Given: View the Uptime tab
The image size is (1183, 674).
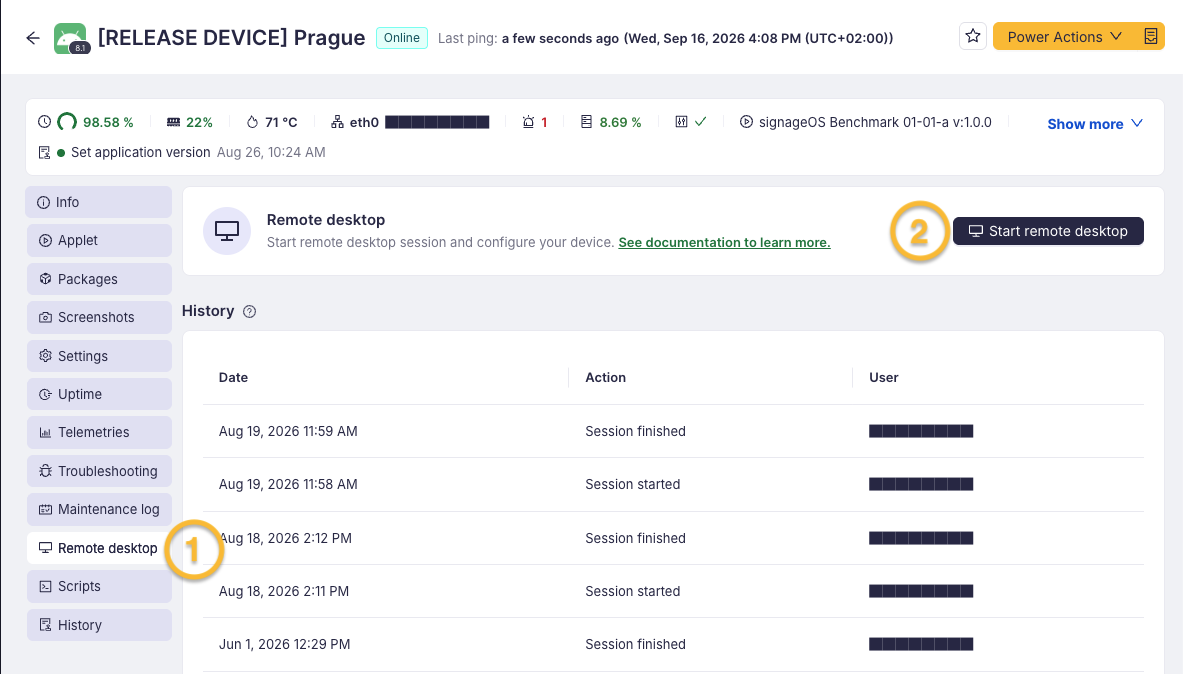Looking at the screenshot, I should pyautogui.click(x=99, y=395).
